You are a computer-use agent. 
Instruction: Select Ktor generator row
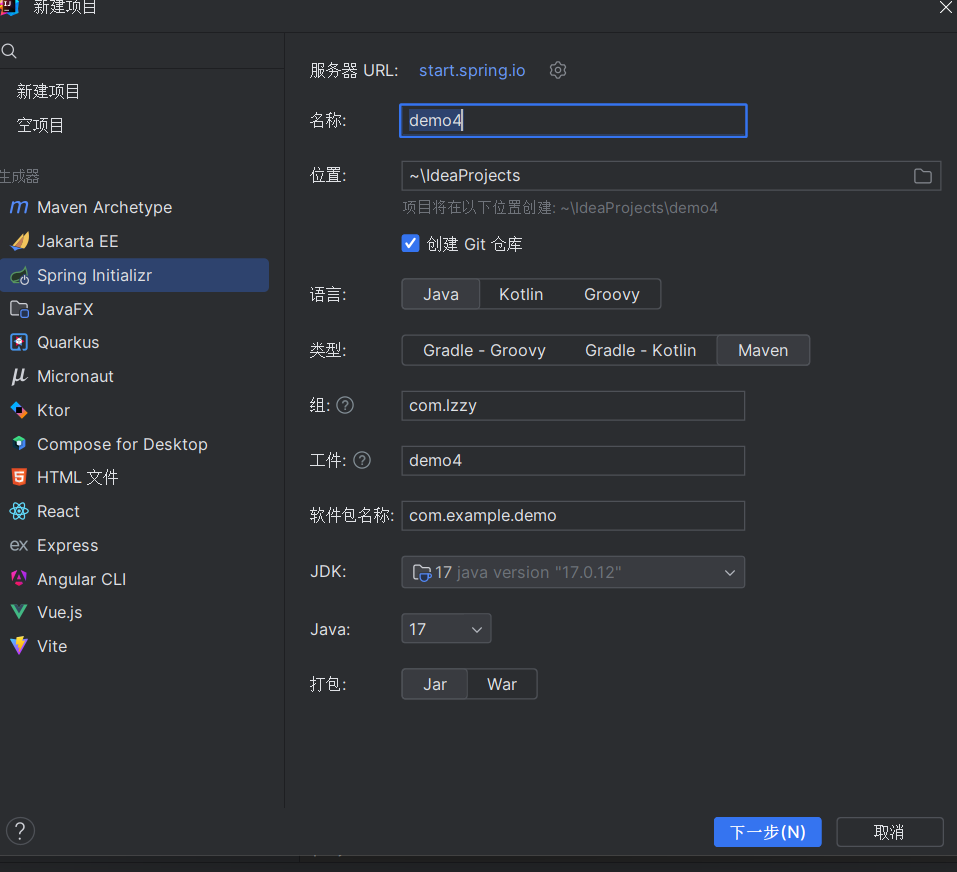[134, 410]
